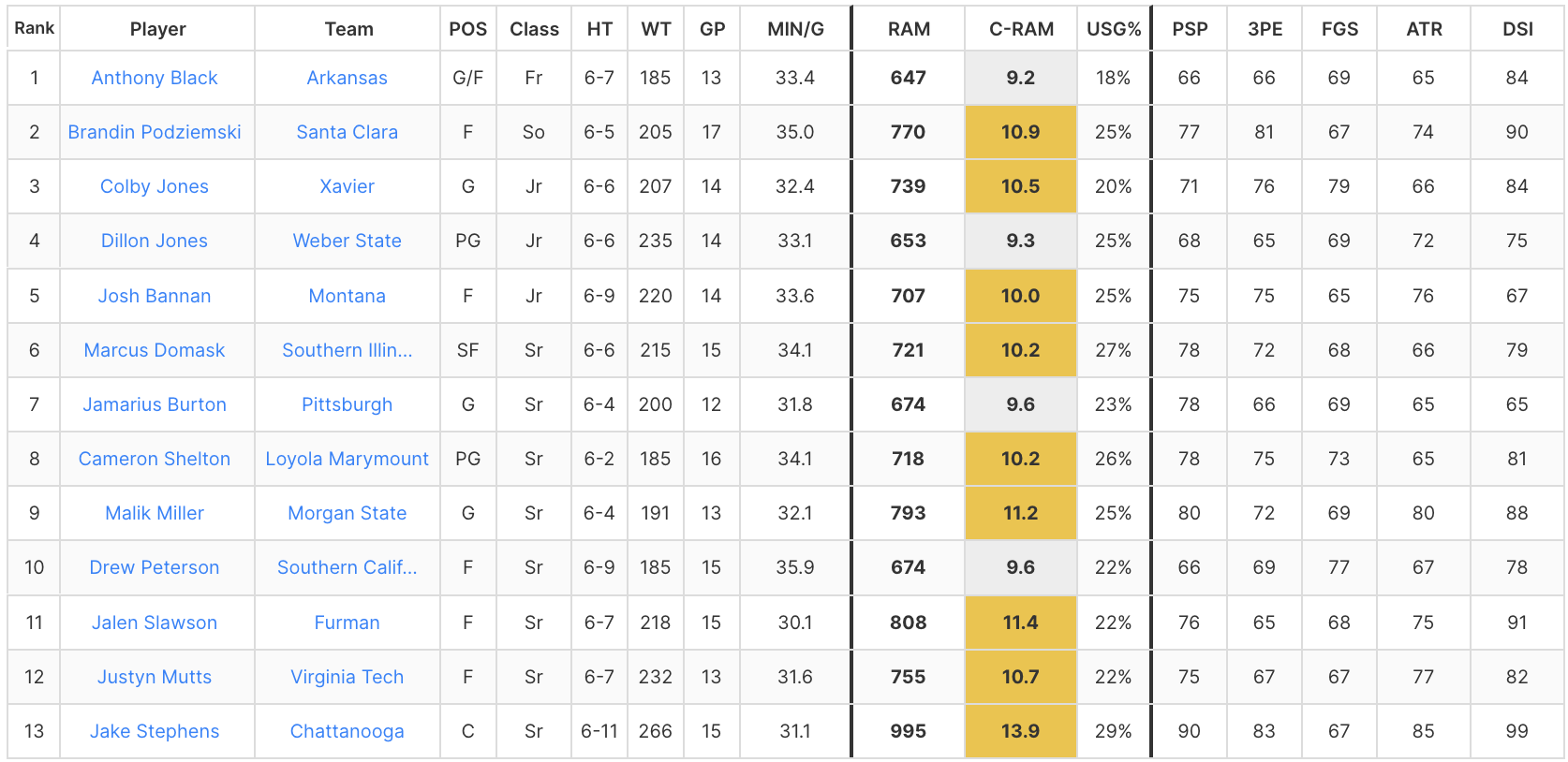Click the USG% column header
Screen dimensions: 1568x762
(1114, 29)
